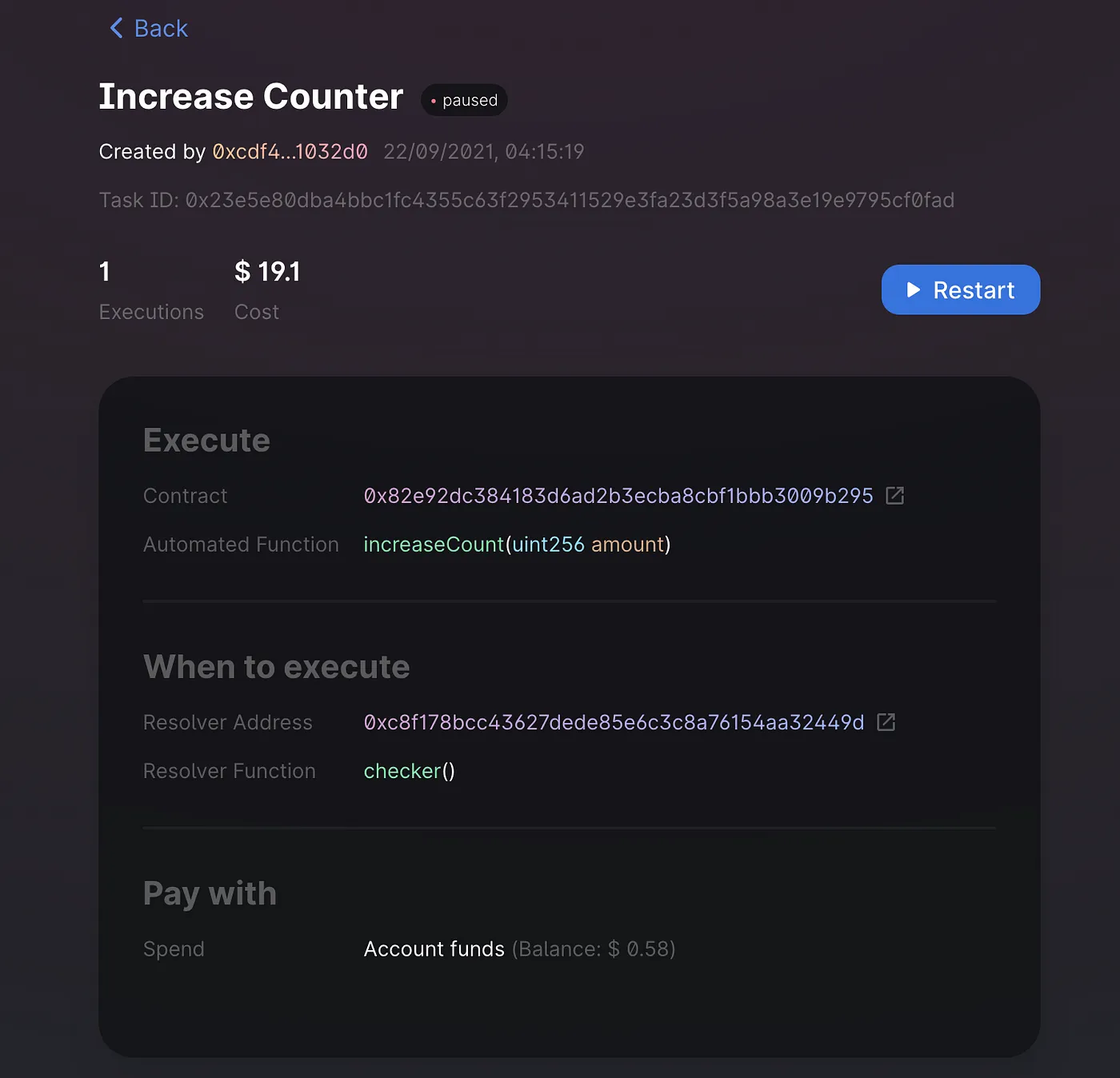Click creator address 0xcdf4...1032d0

point(290,152)
